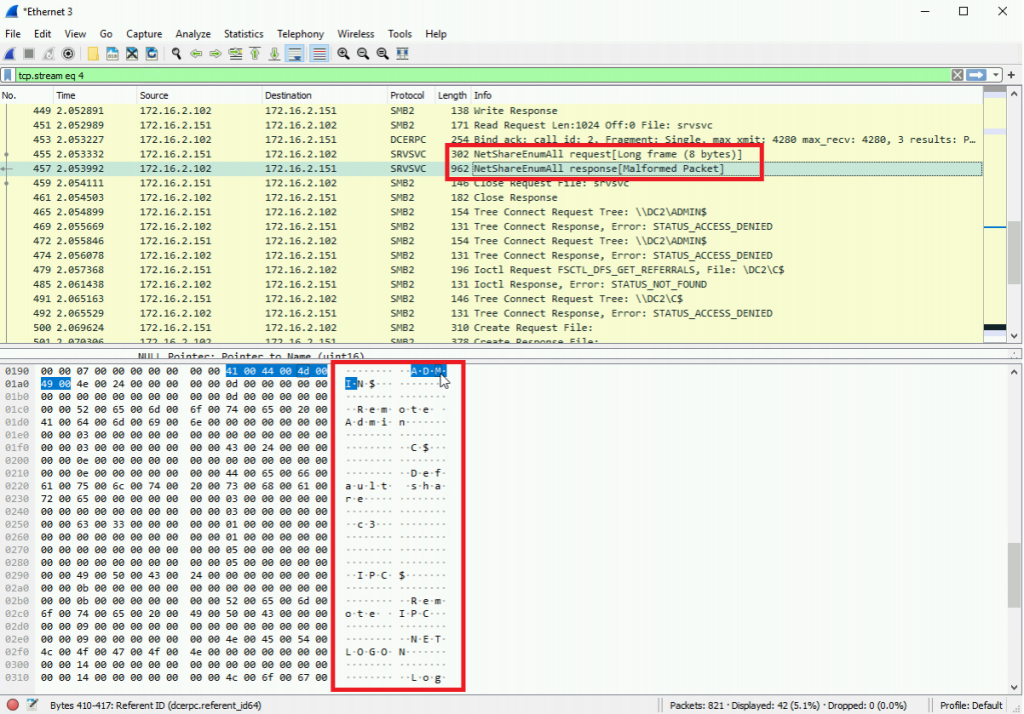Image resolution: width=1024 pixels, height=714 pixels.
Task: Toggle auto-scroll during live capture
Action: (295, 54)
